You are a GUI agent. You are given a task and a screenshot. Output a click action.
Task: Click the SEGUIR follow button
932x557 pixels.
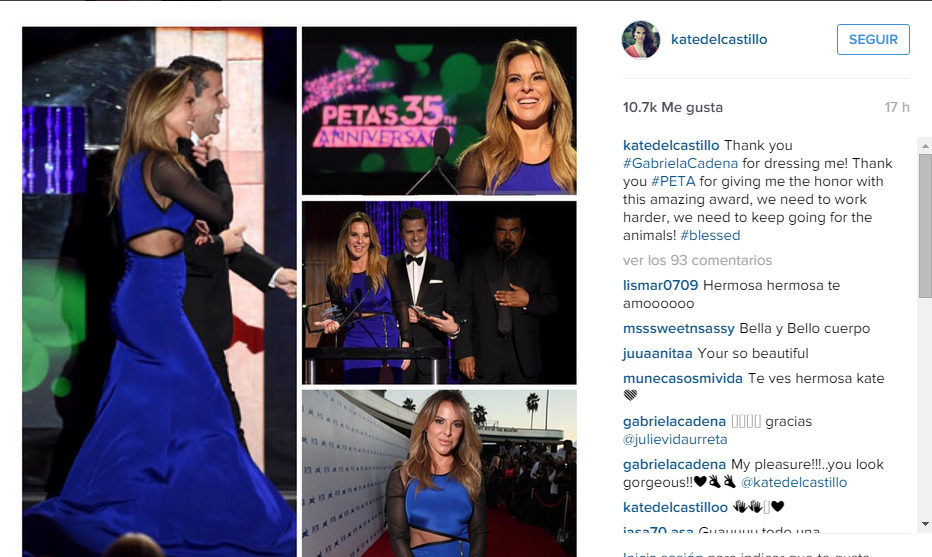[873, 39]
